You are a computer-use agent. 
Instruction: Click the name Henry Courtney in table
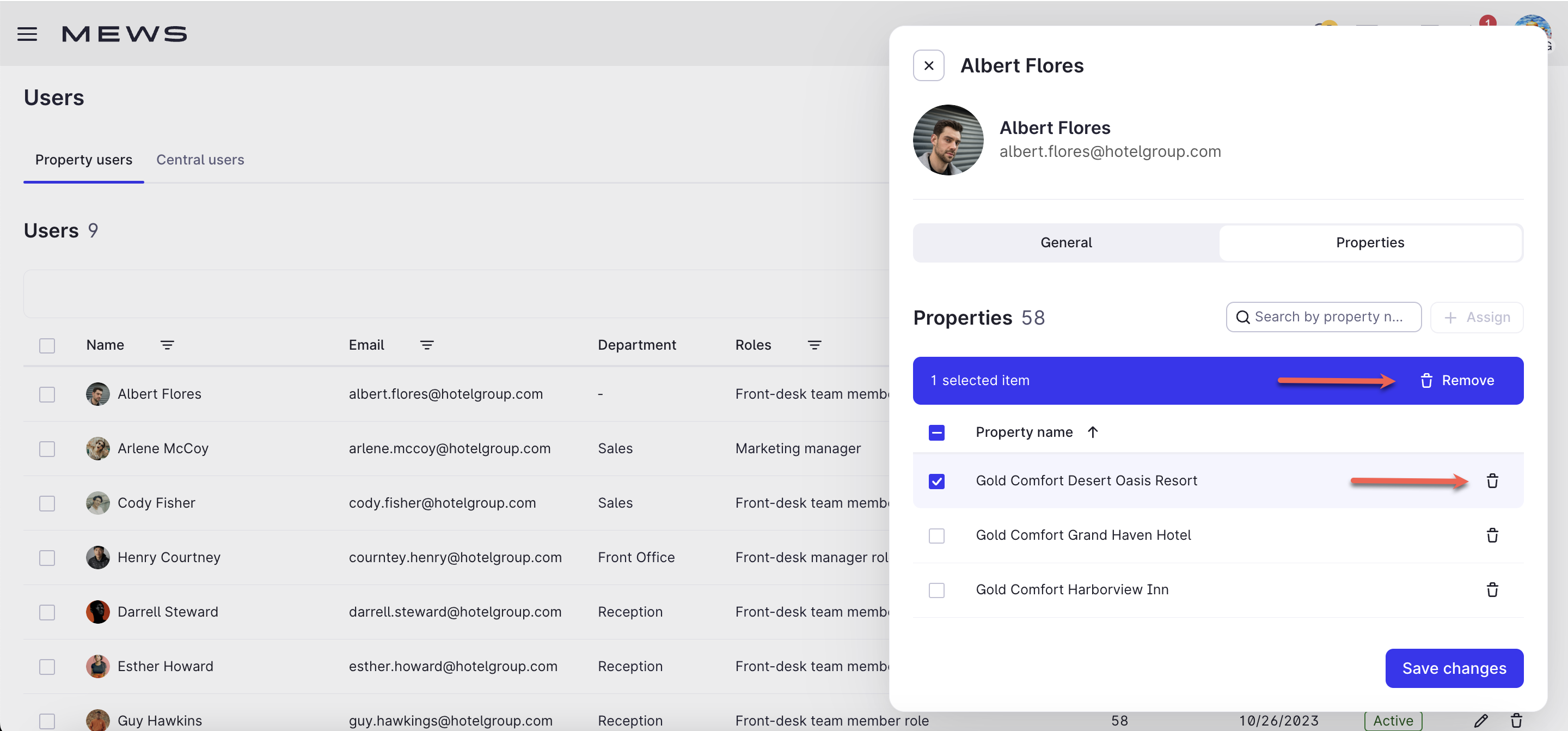pos(169,557)
